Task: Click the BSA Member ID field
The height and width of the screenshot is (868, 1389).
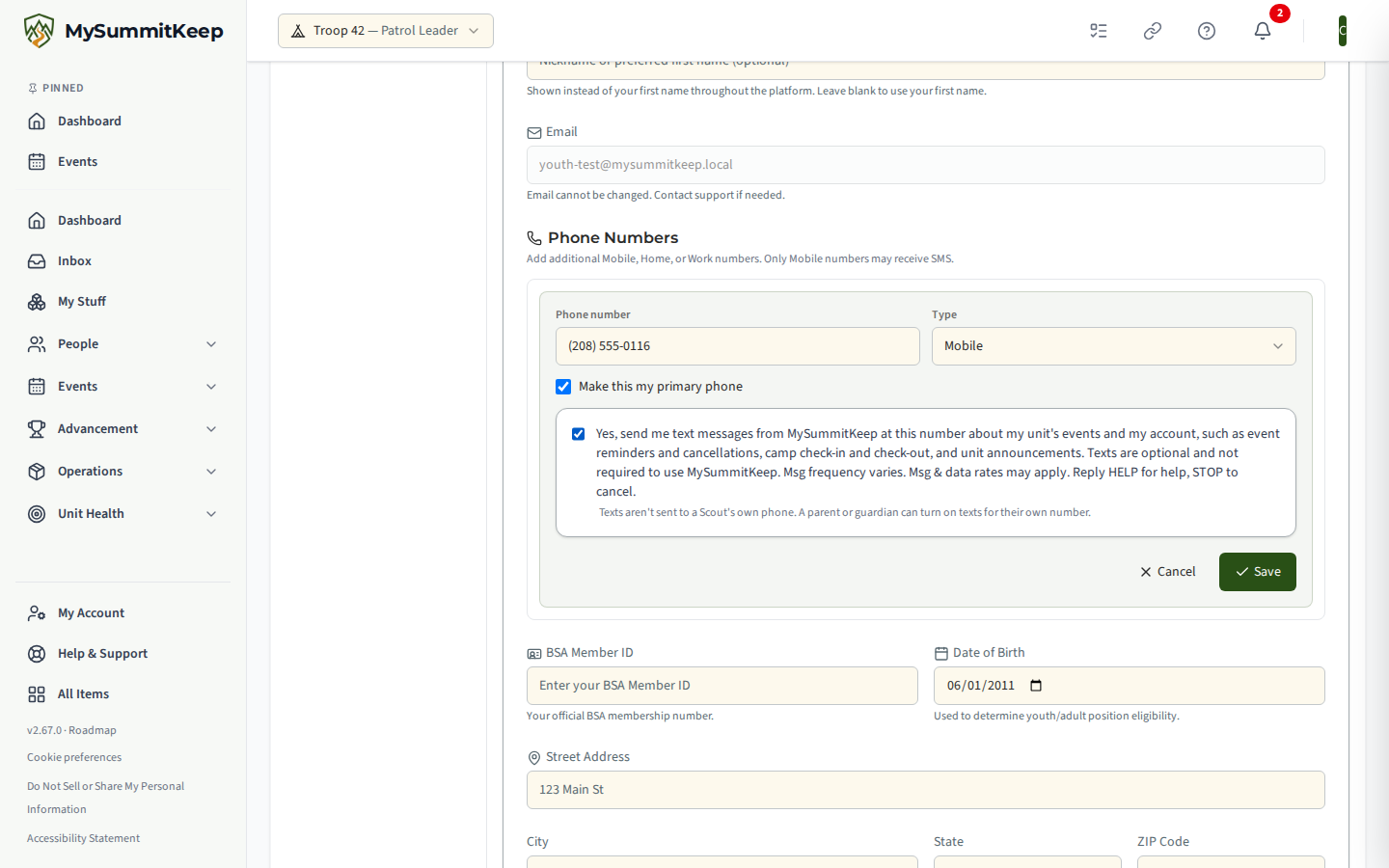Action: coord(722,686)
